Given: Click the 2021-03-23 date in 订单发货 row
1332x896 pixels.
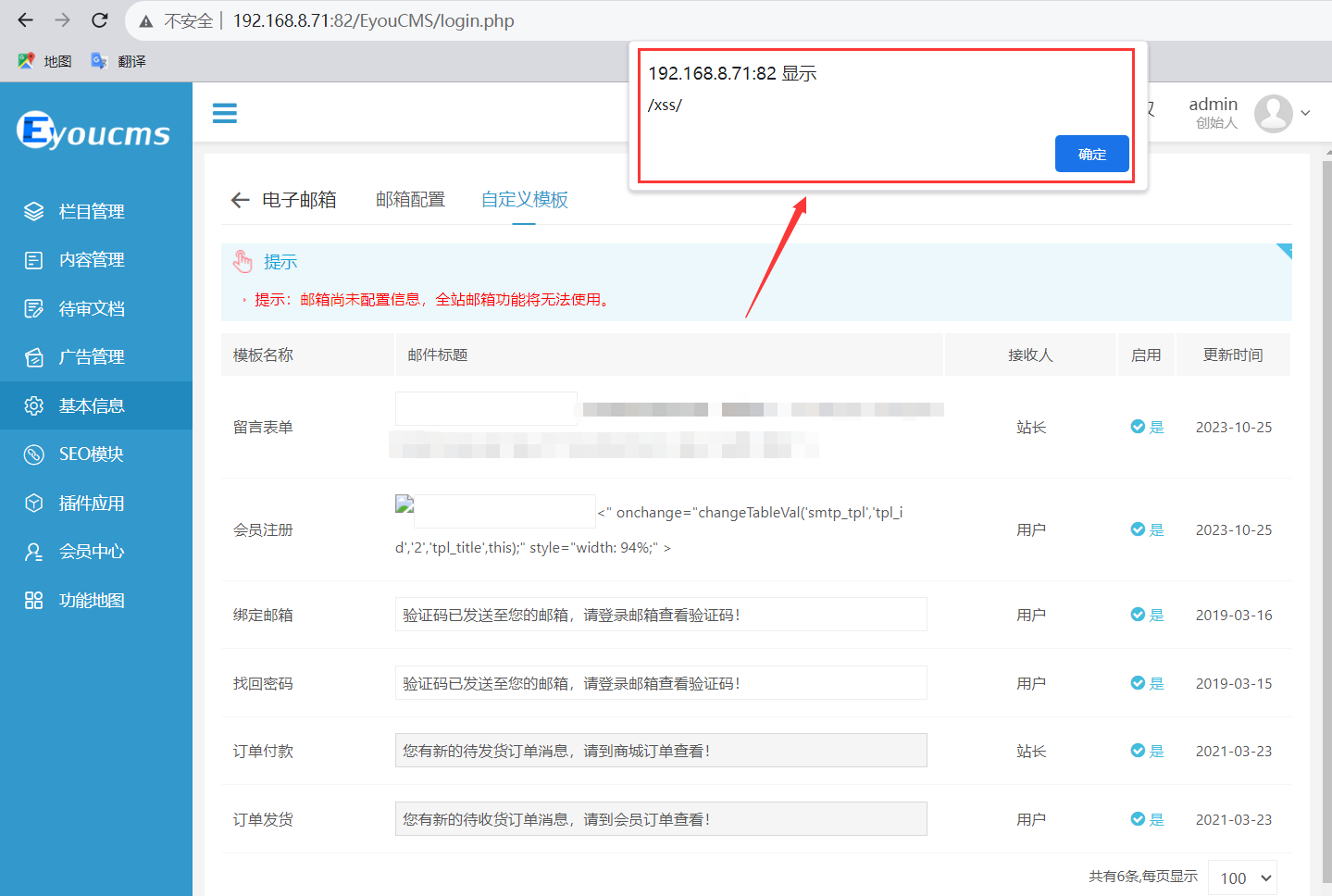Looking at the screenshot, I should click(x=1234, y=819).
